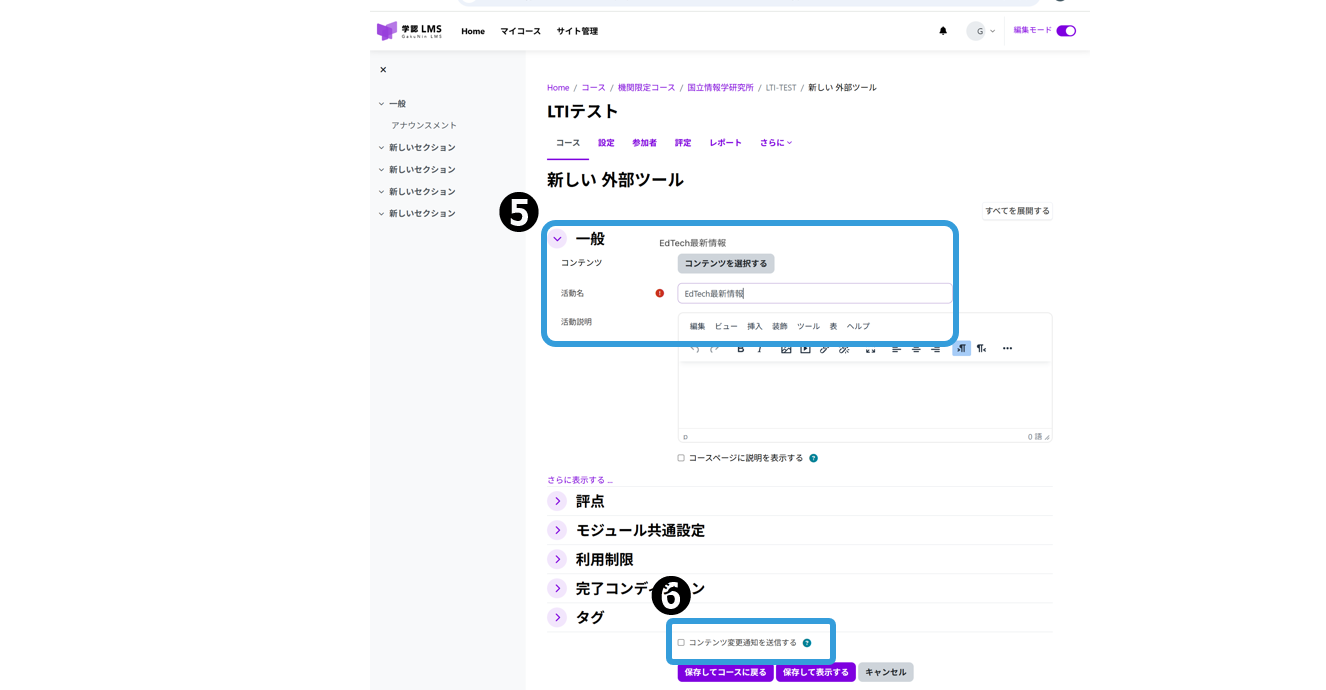This screenshot has height=690, width=1326.
Task: Check the コンテンツ変更通知を送信する checkbox
Action: click(x=681, y=643)
